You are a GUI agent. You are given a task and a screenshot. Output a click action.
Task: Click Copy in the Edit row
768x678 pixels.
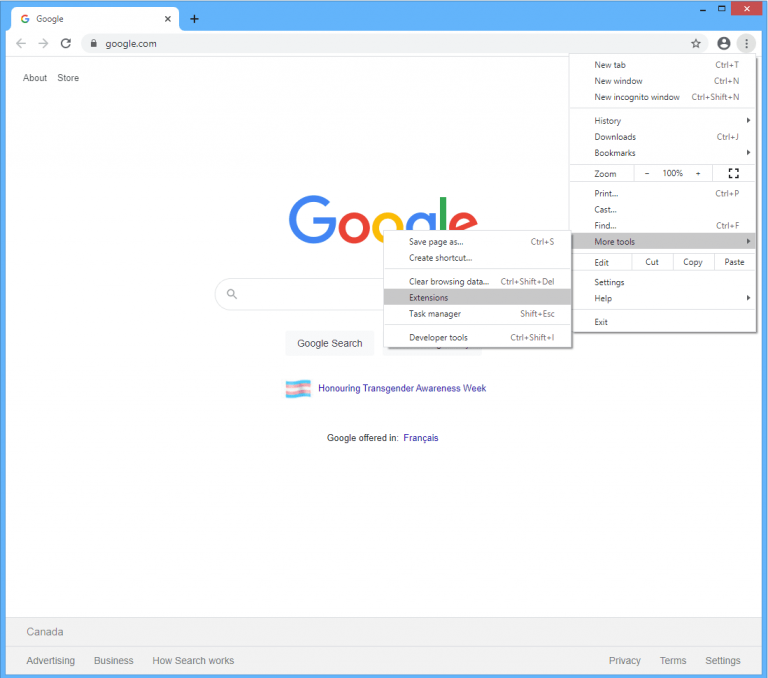pos(693,262)
